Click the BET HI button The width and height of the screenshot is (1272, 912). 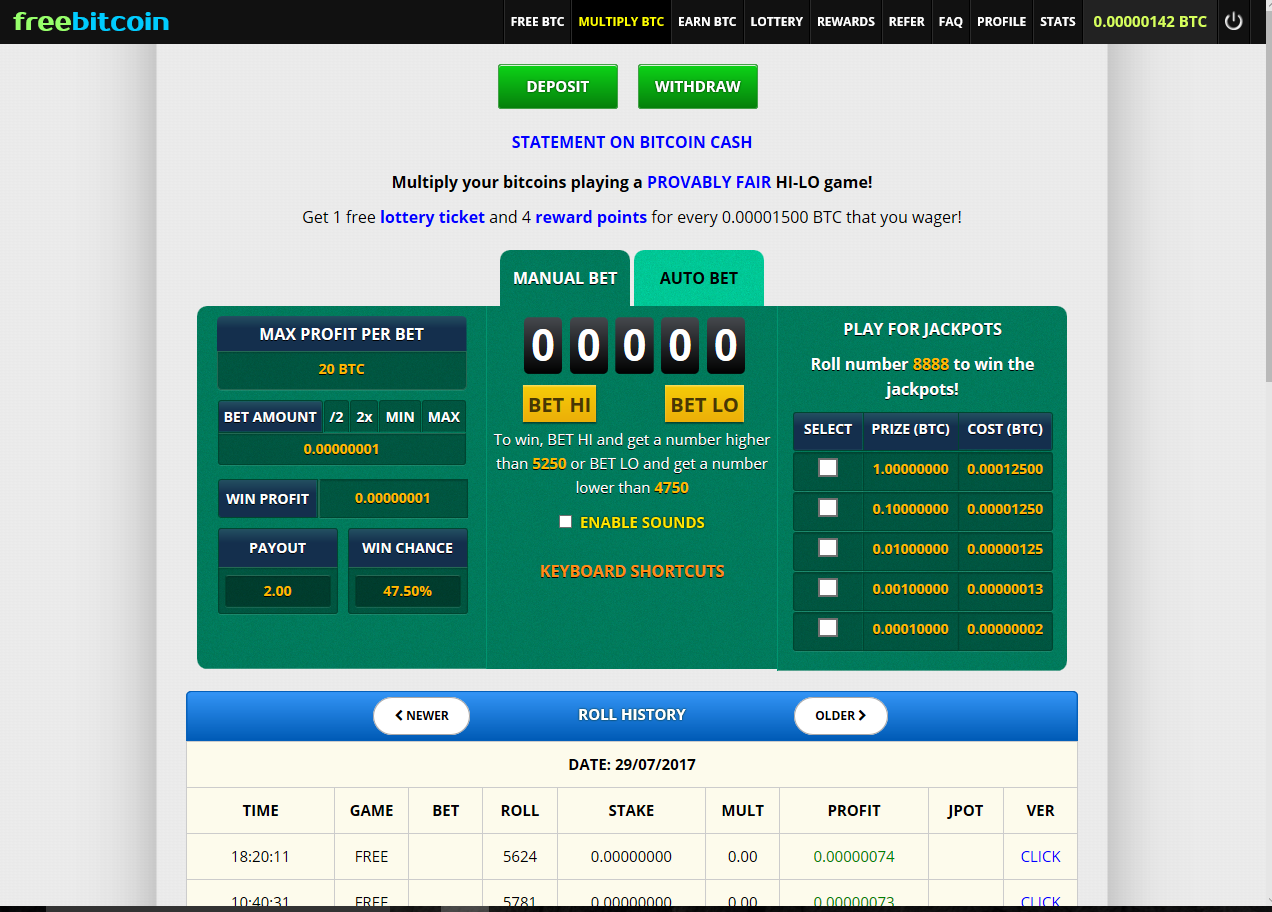click(560, 404)
